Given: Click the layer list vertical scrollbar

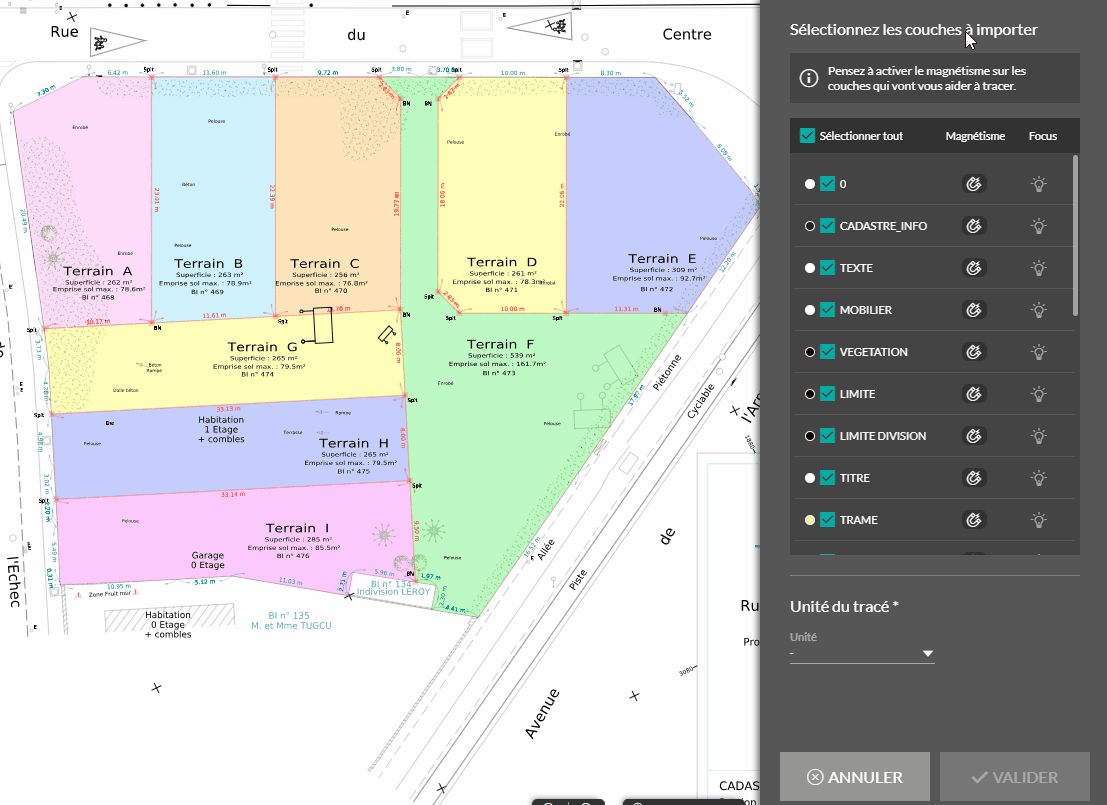Looking at the screenshot, I should tap(1076, 235).
